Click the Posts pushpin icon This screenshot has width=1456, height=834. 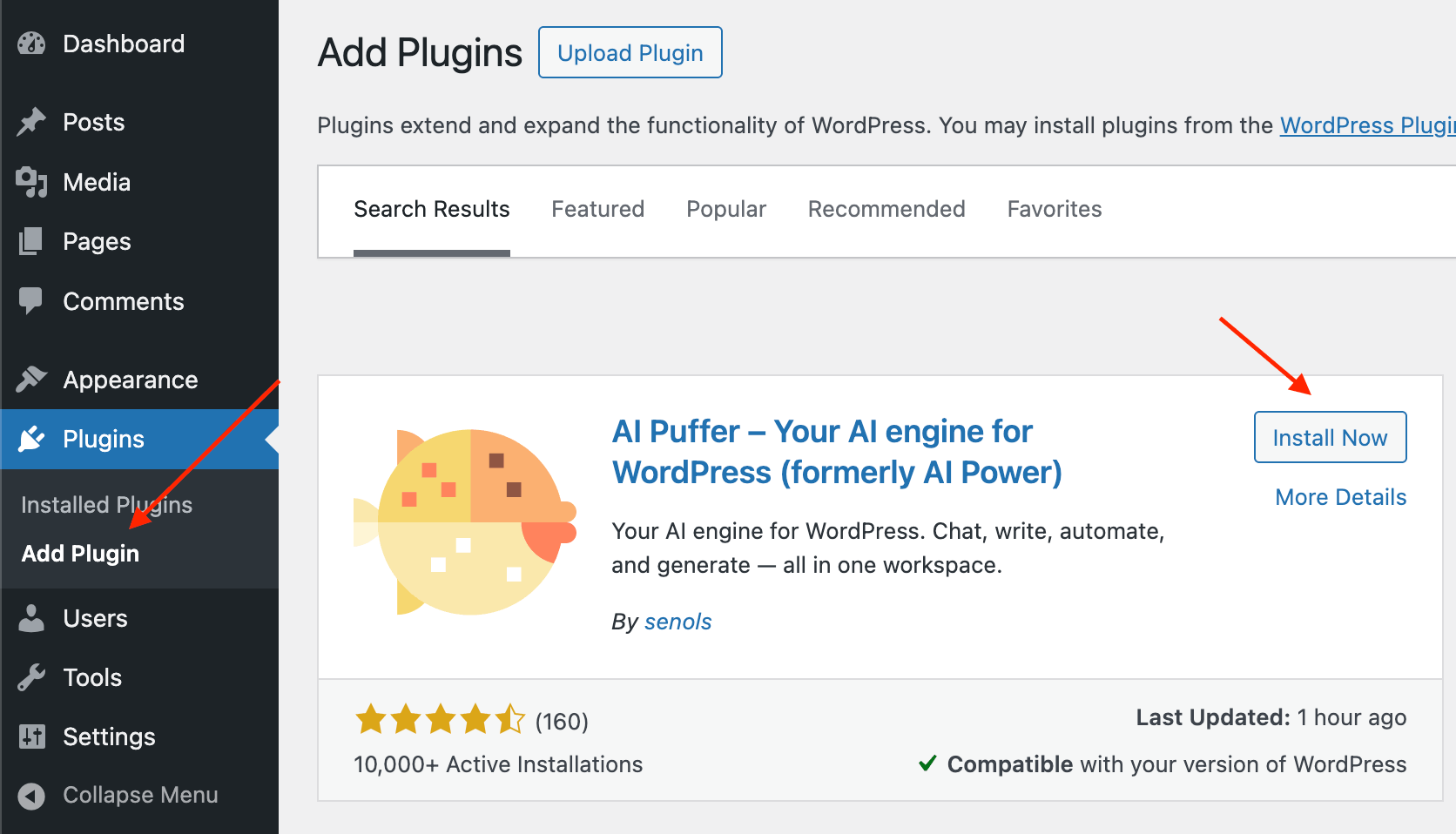(x=31, y=122)
